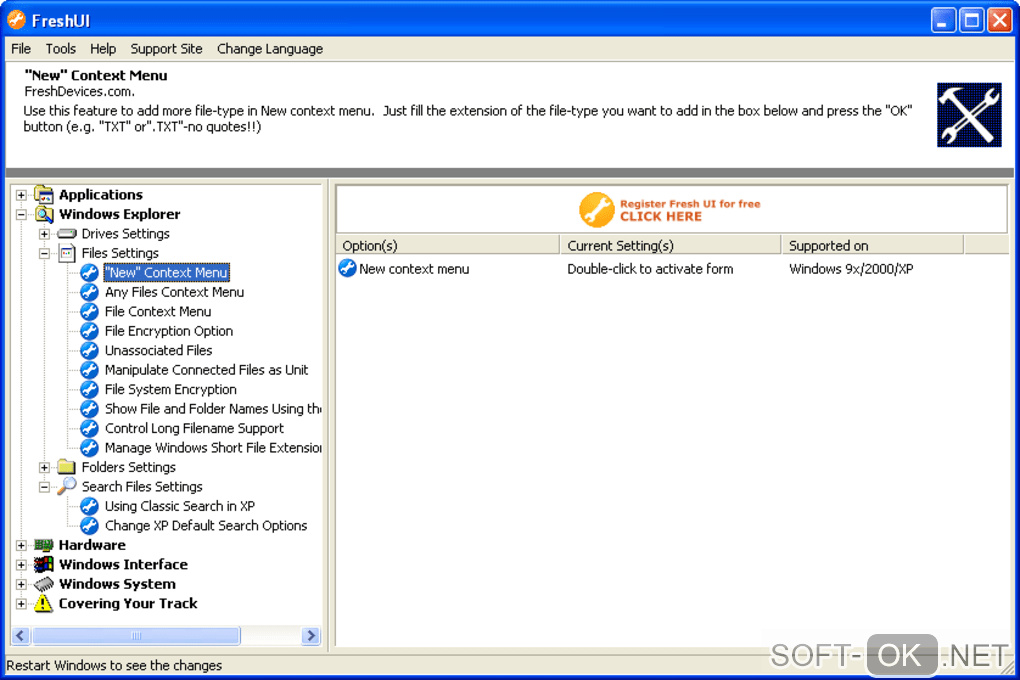Open the Change Language menu
The height and width of the screenshot is (680, 1020).
270,49
